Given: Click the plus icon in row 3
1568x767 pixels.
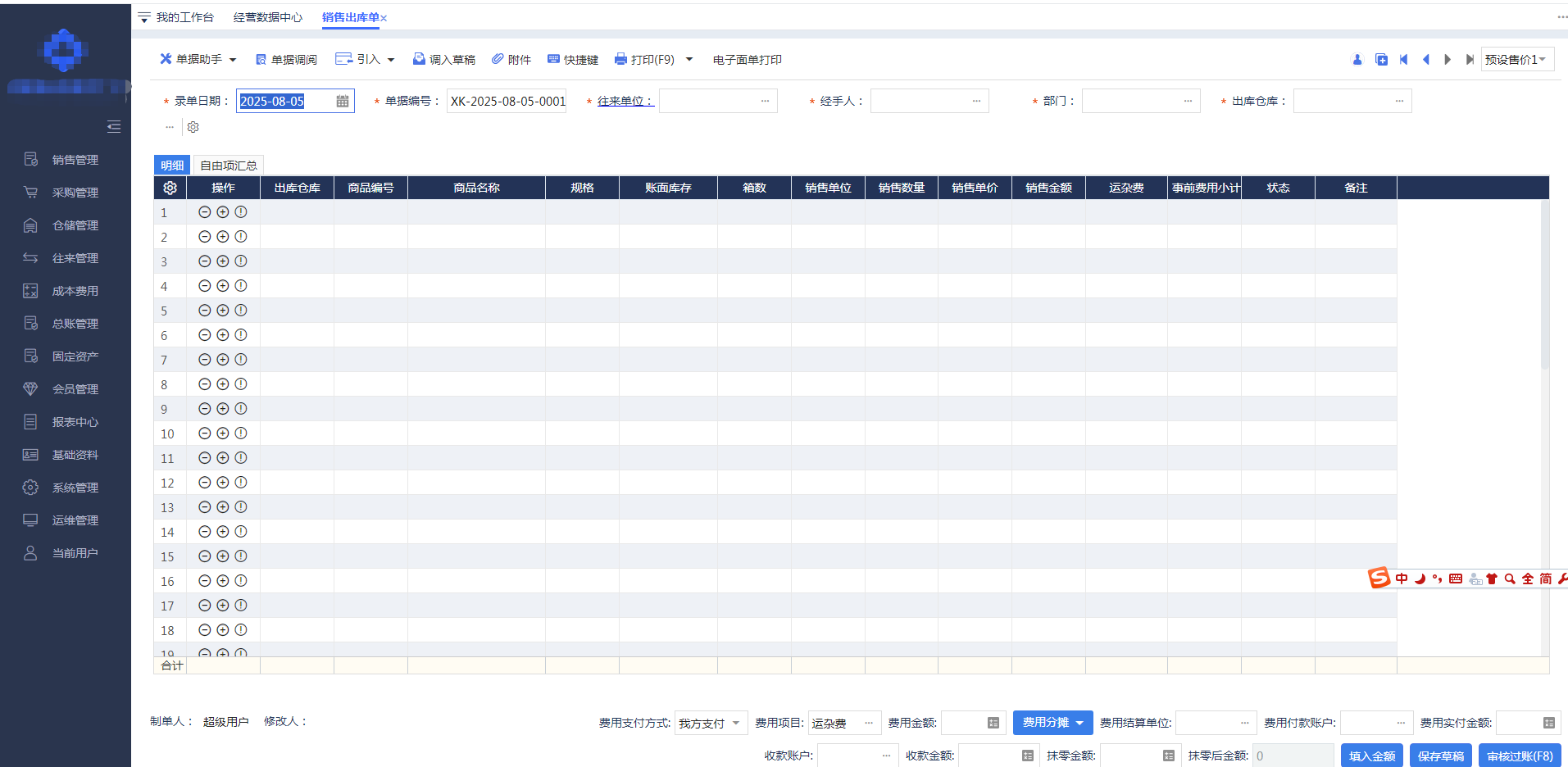Looking at the screenshot, I should (223, 261).
